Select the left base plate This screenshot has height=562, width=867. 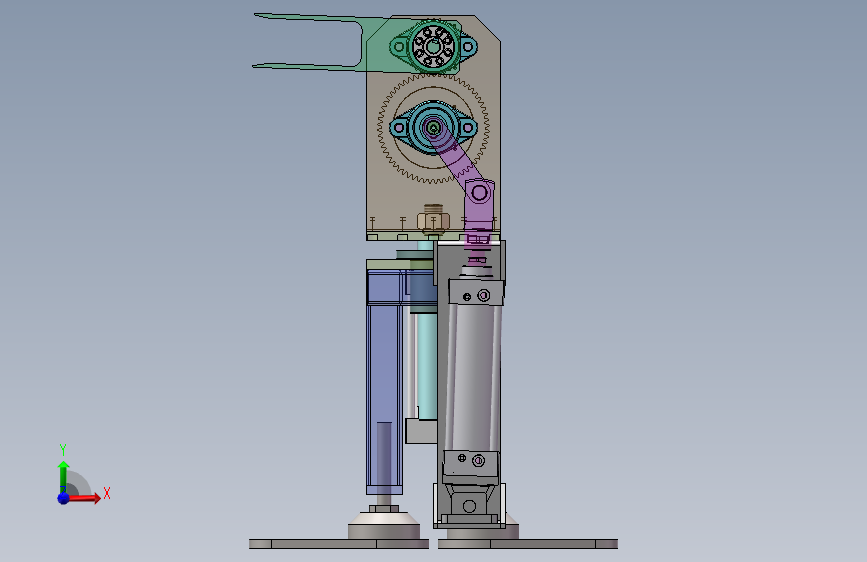[x=338, y=544]
